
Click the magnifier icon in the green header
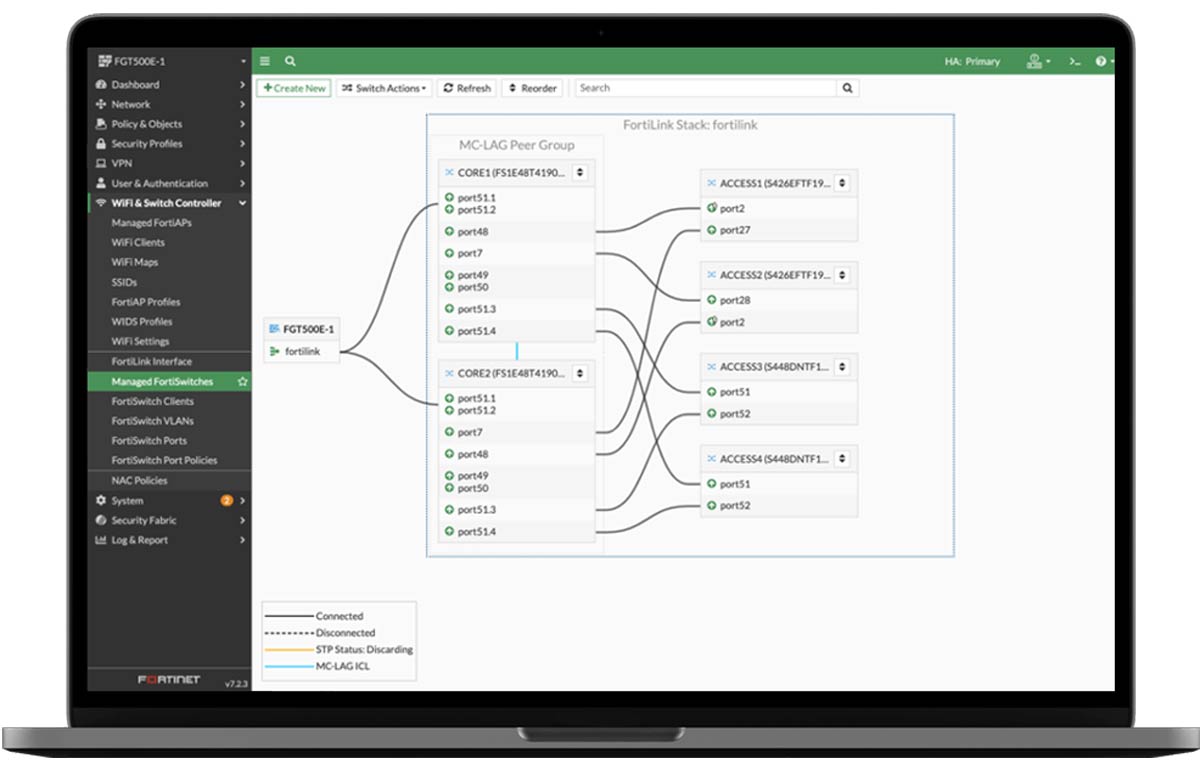coord(290,61)
